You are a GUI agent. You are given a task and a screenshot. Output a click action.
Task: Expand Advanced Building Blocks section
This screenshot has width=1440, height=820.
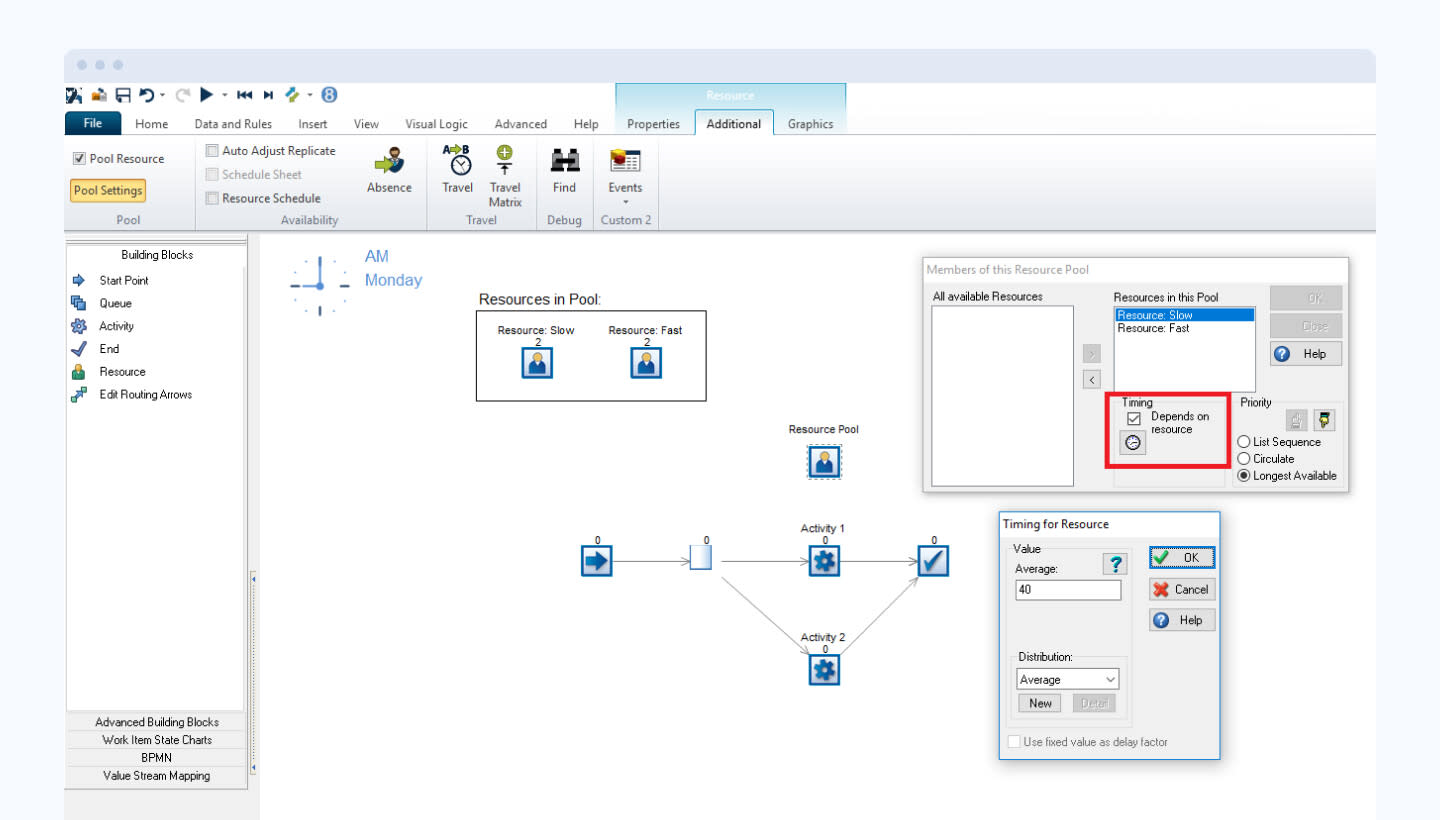156,722
